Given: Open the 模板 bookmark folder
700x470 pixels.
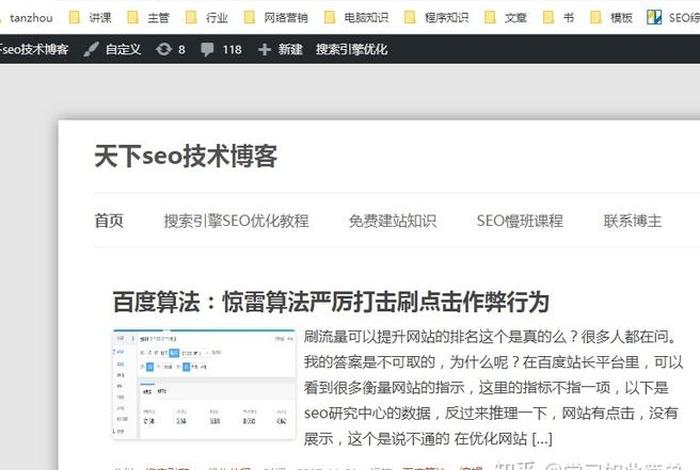Looking at the screenshot, I should point(611,18).
